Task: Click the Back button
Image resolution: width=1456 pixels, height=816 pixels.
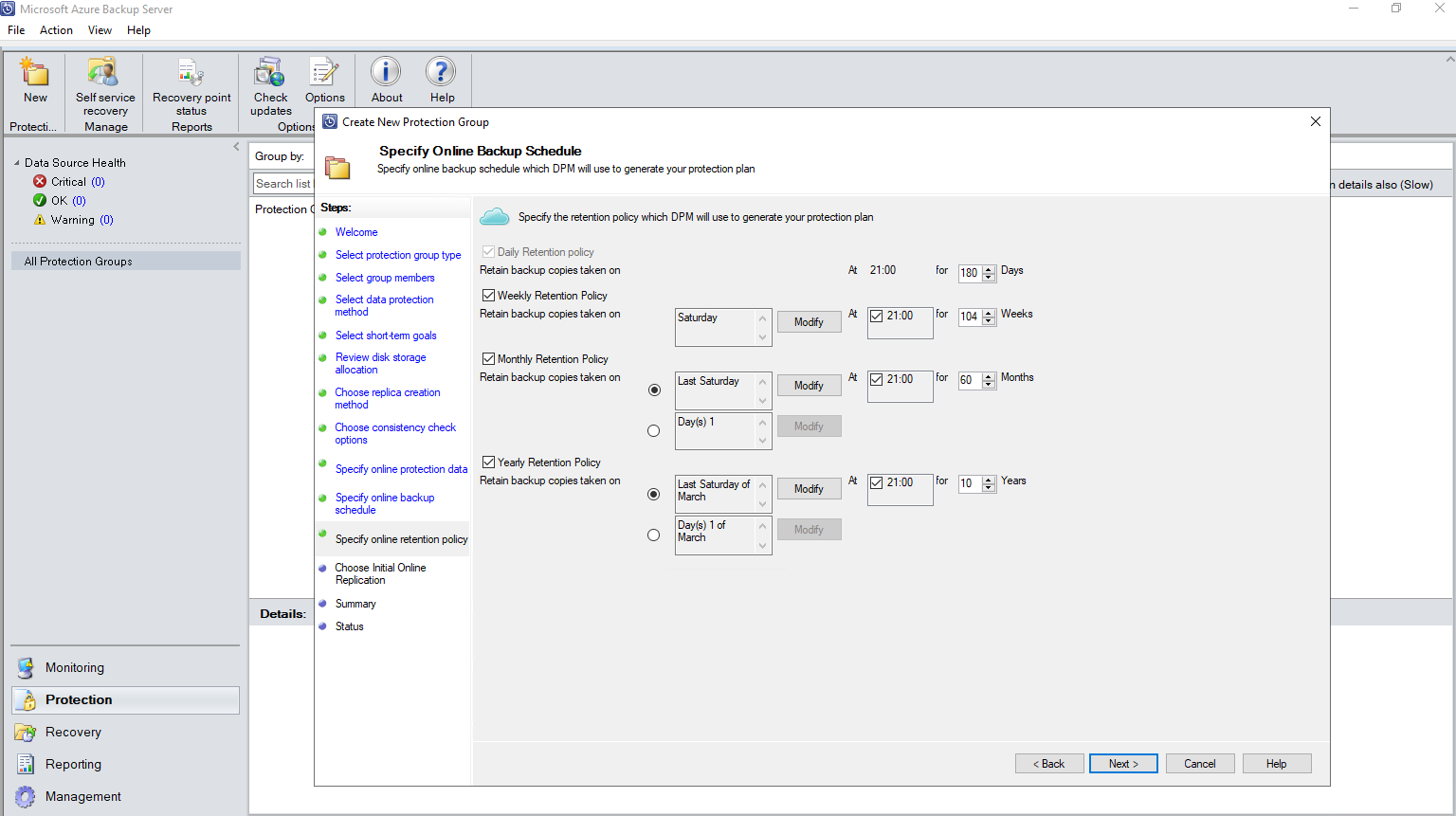Action: click(1049, 764)
